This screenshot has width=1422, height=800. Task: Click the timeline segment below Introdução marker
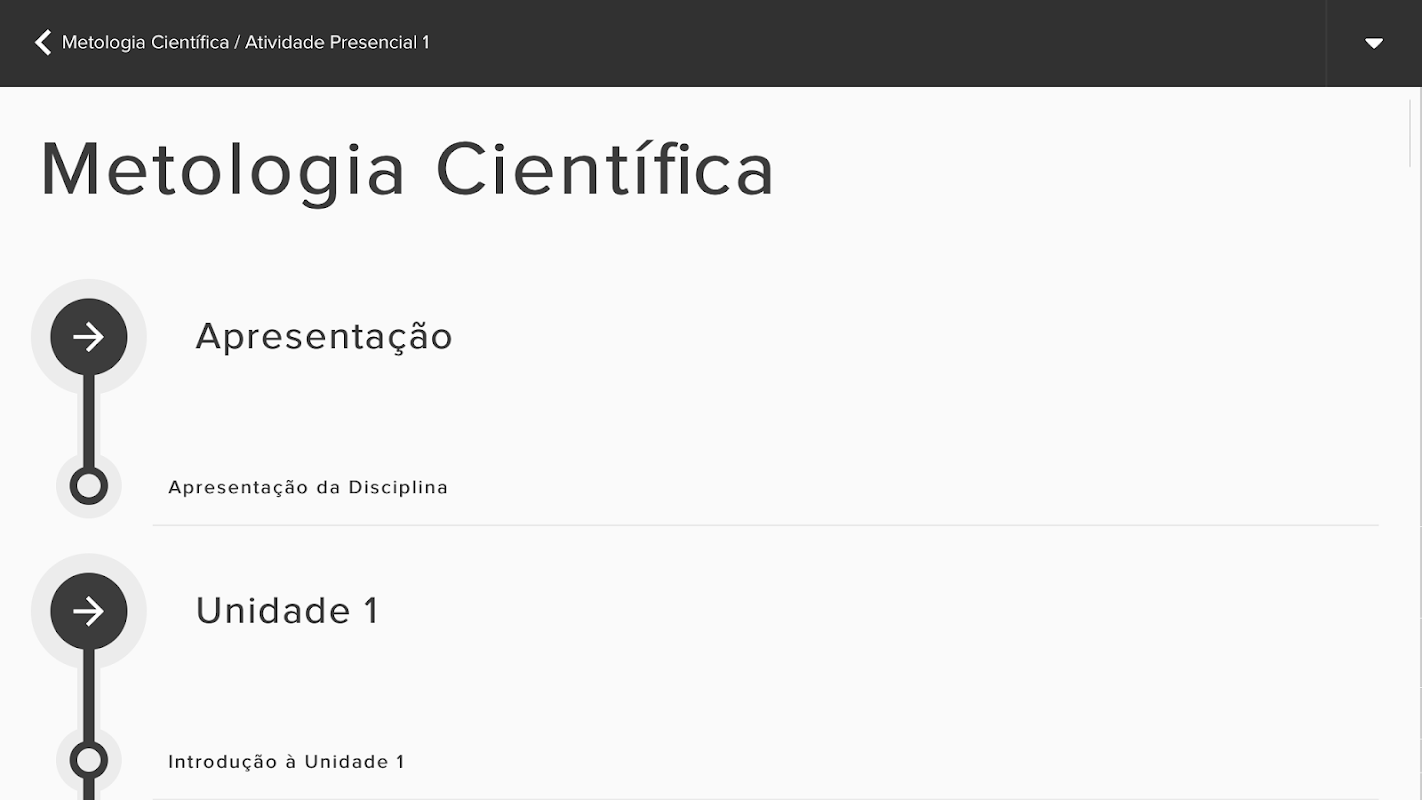pos(89,792)
